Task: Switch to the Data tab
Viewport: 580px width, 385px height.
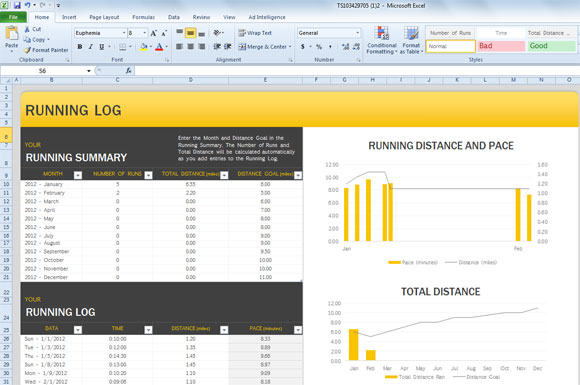Action: 173,17
